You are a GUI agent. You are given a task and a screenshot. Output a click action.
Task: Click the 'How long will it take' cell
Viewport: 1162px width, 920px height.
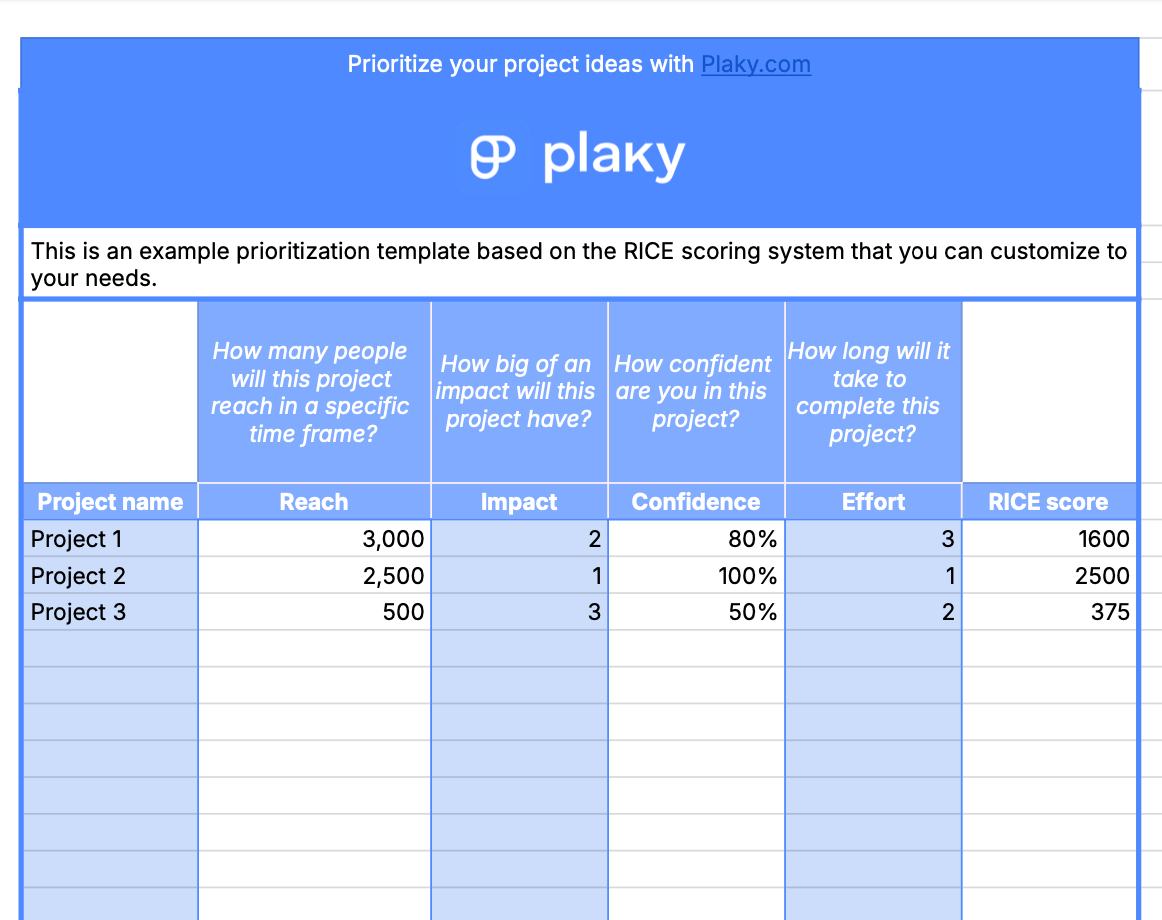tap(873, 392)
